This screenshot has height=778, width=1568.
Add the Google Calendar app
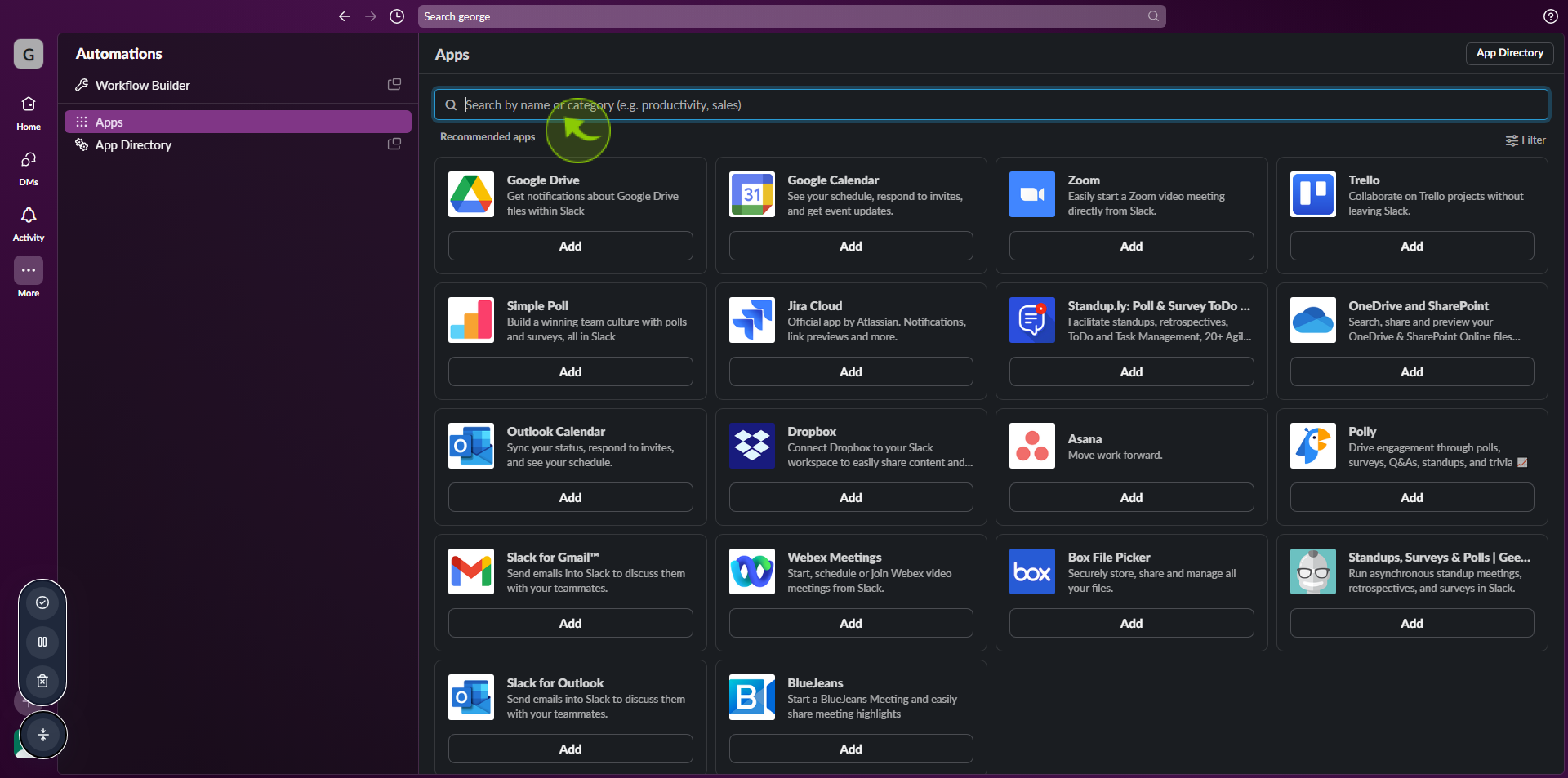[851, 246]
